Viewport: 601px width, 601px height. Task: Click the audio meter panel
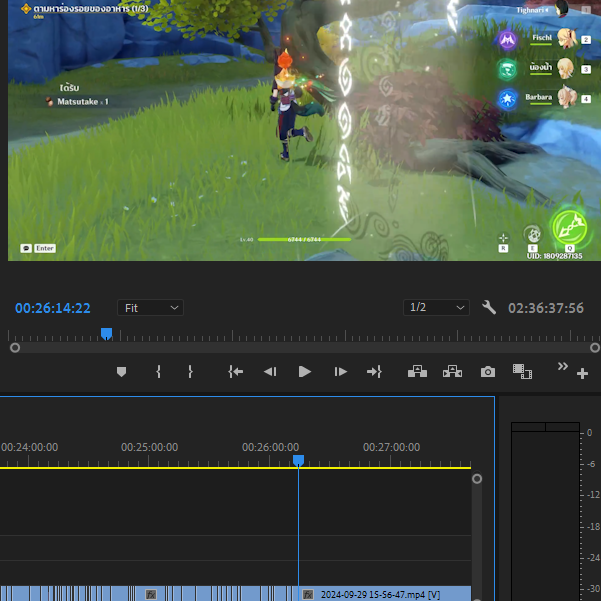click(545, 512)
